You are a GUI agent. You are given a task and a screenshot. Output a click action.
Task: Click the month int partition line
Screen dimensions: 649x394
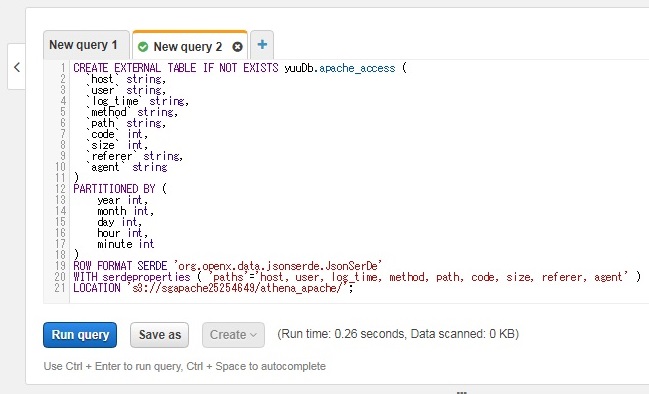point(125,211)
